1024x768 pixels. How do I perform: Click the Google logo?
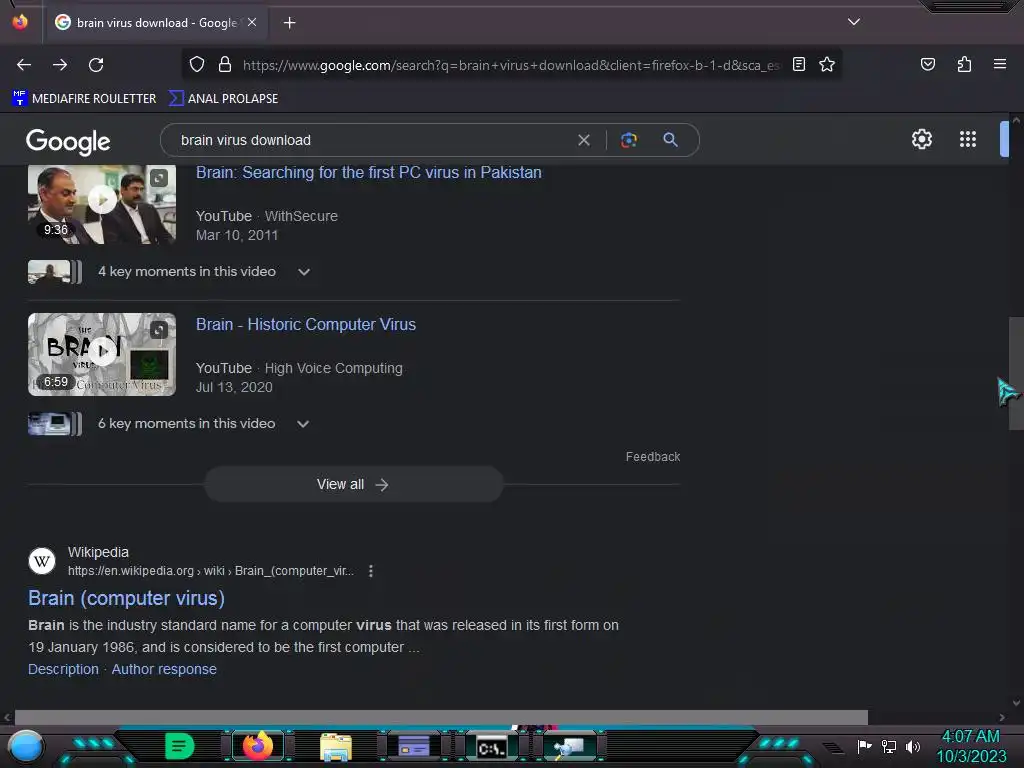69,141
